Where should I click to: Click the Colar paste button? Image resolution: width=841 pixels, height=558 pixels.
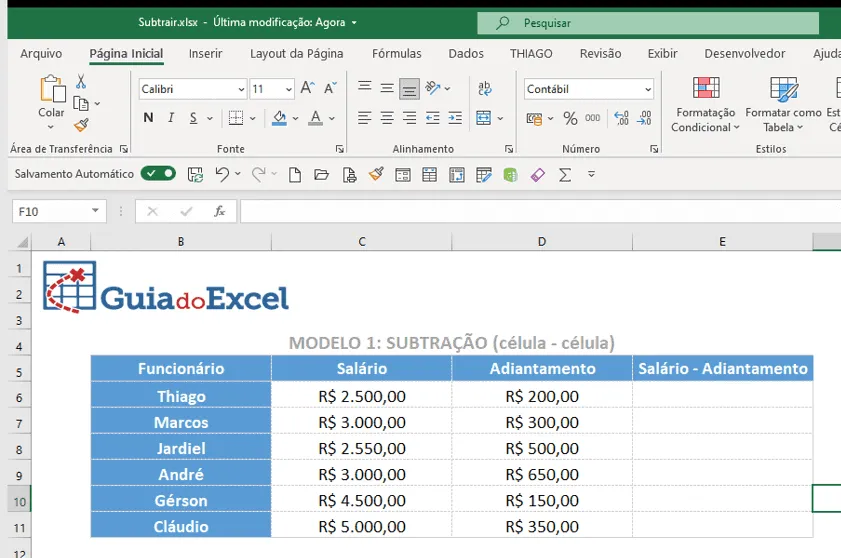[x=51, y=102]
